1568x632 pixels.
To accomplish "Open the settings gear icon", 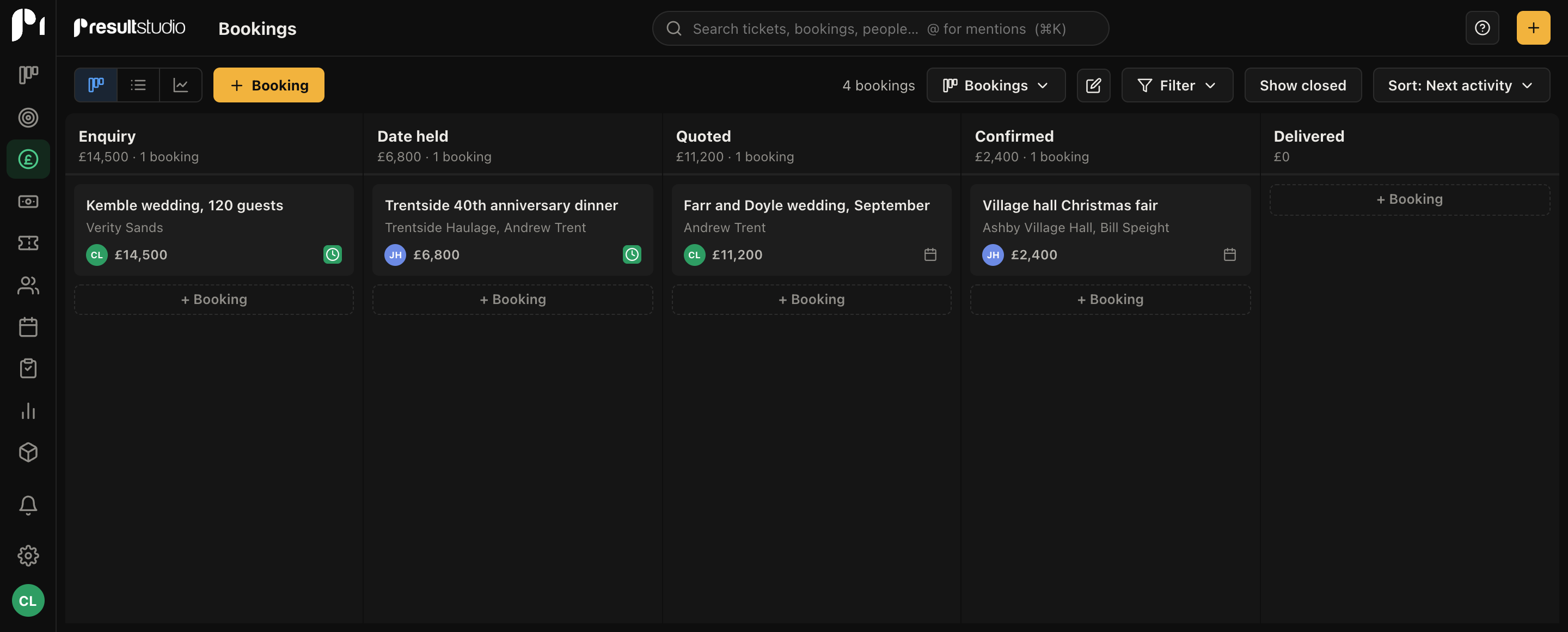I will 28,555.
